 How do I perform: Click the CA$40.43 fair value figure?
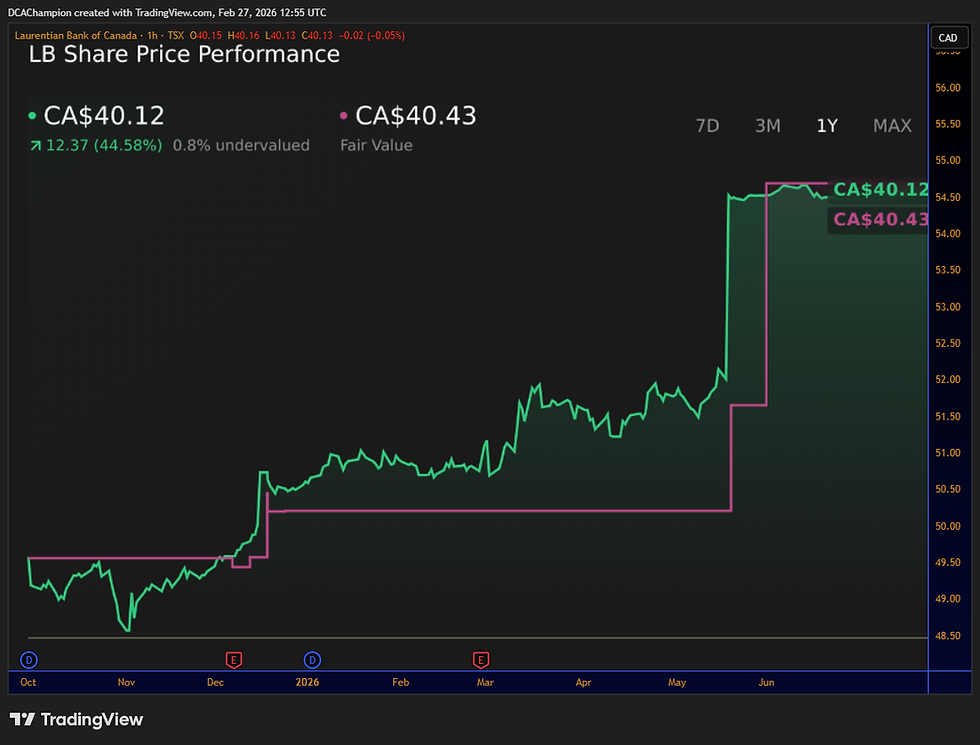416,116
